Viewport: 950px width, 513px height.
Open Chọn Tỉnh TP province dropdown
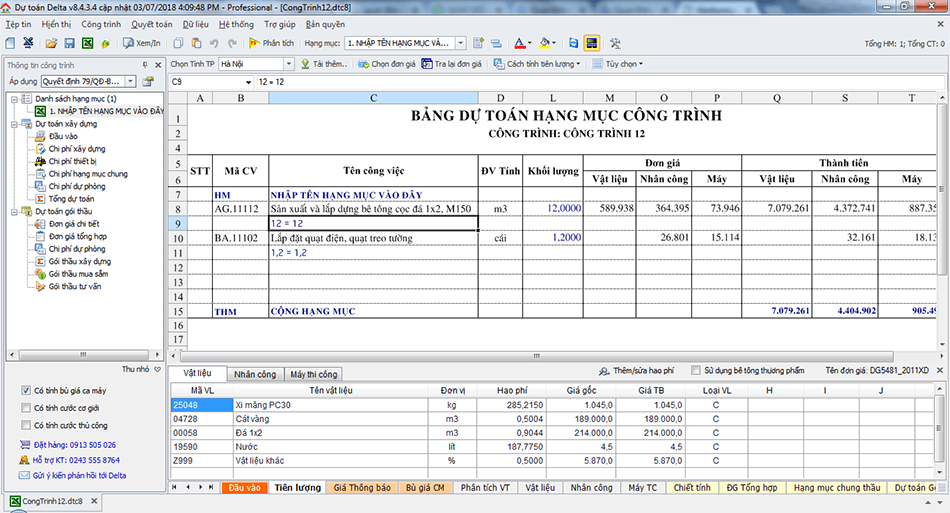(289, 64)
